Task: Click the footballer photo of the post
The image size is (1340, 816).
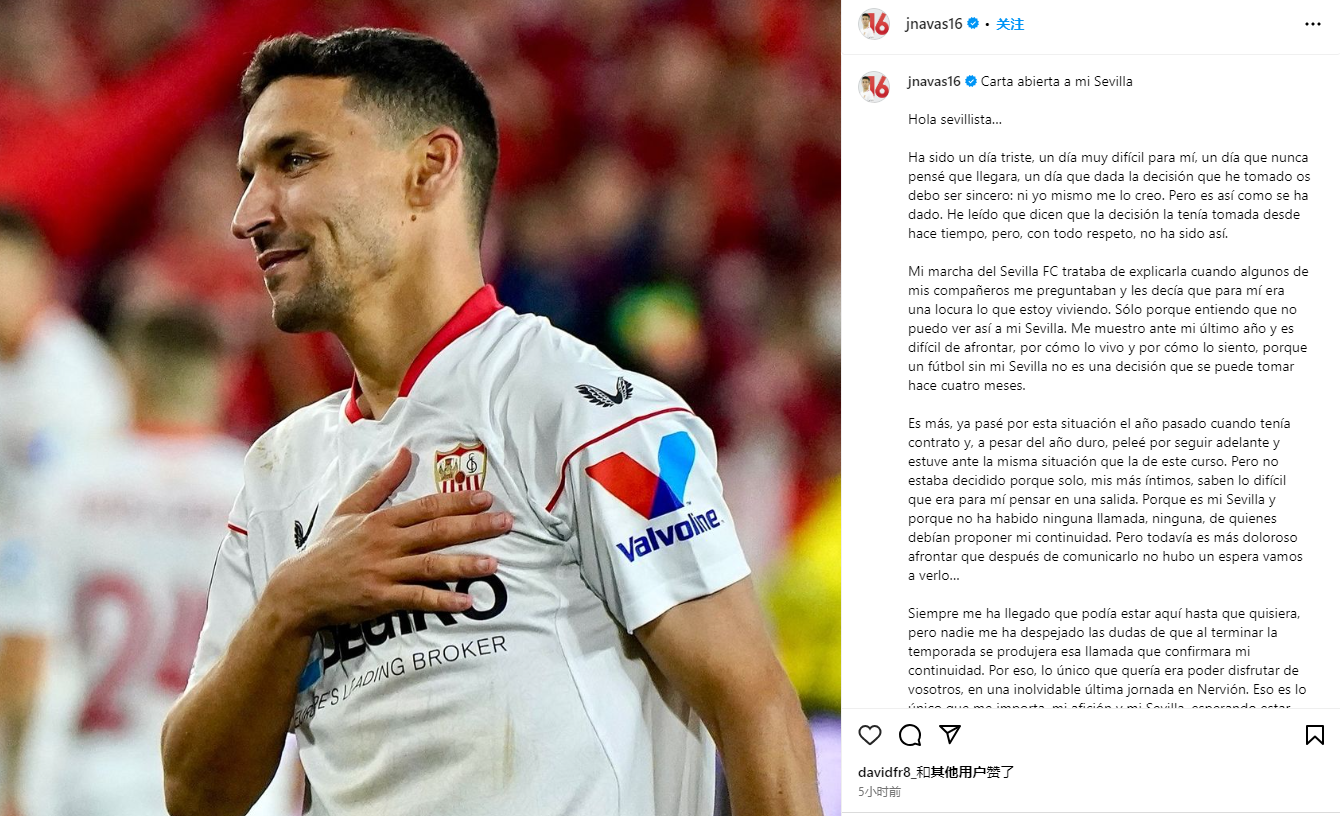Action: (x=420, y=408)
